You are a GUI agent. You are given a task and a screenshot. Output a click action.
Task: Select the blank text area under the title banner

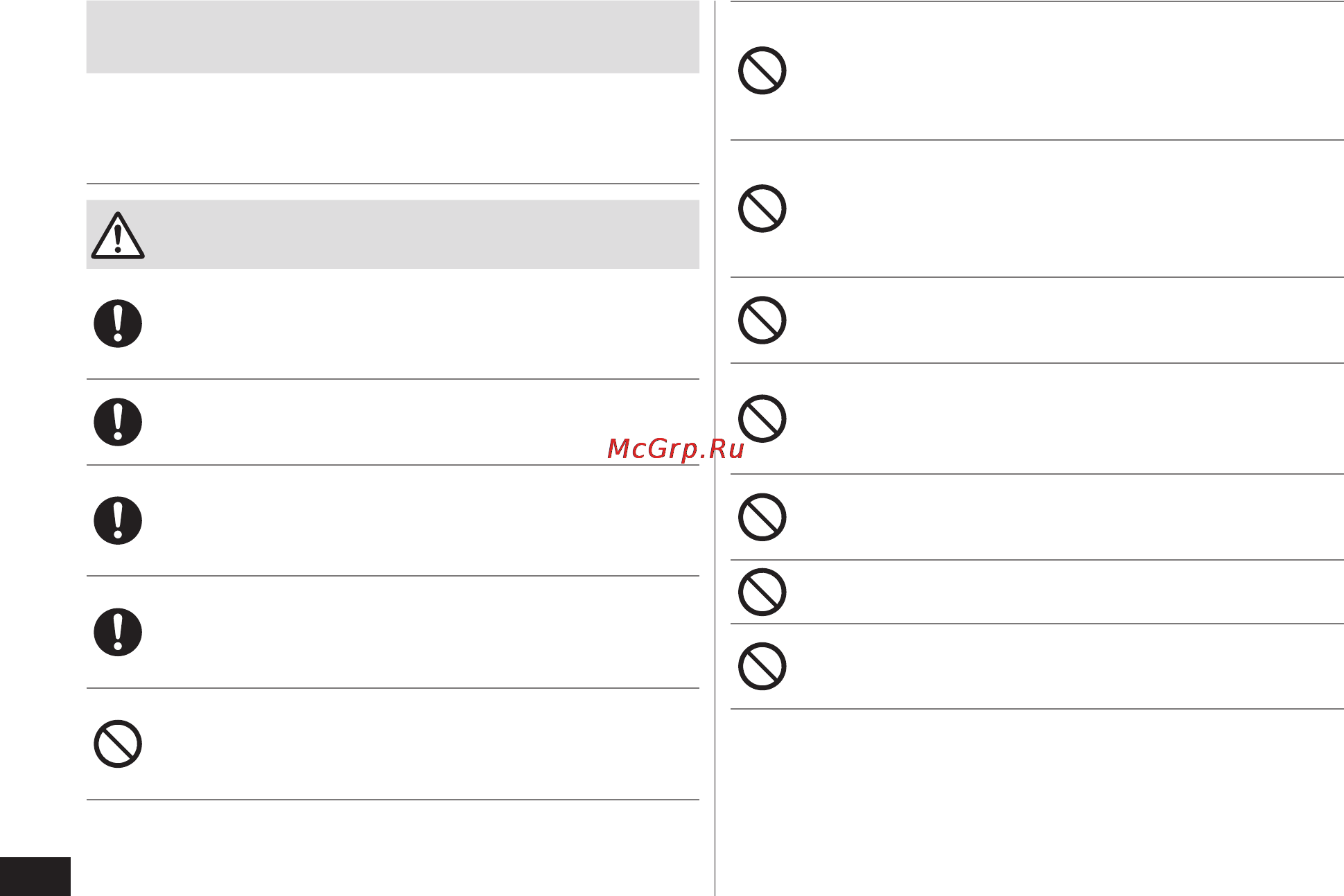393,128
